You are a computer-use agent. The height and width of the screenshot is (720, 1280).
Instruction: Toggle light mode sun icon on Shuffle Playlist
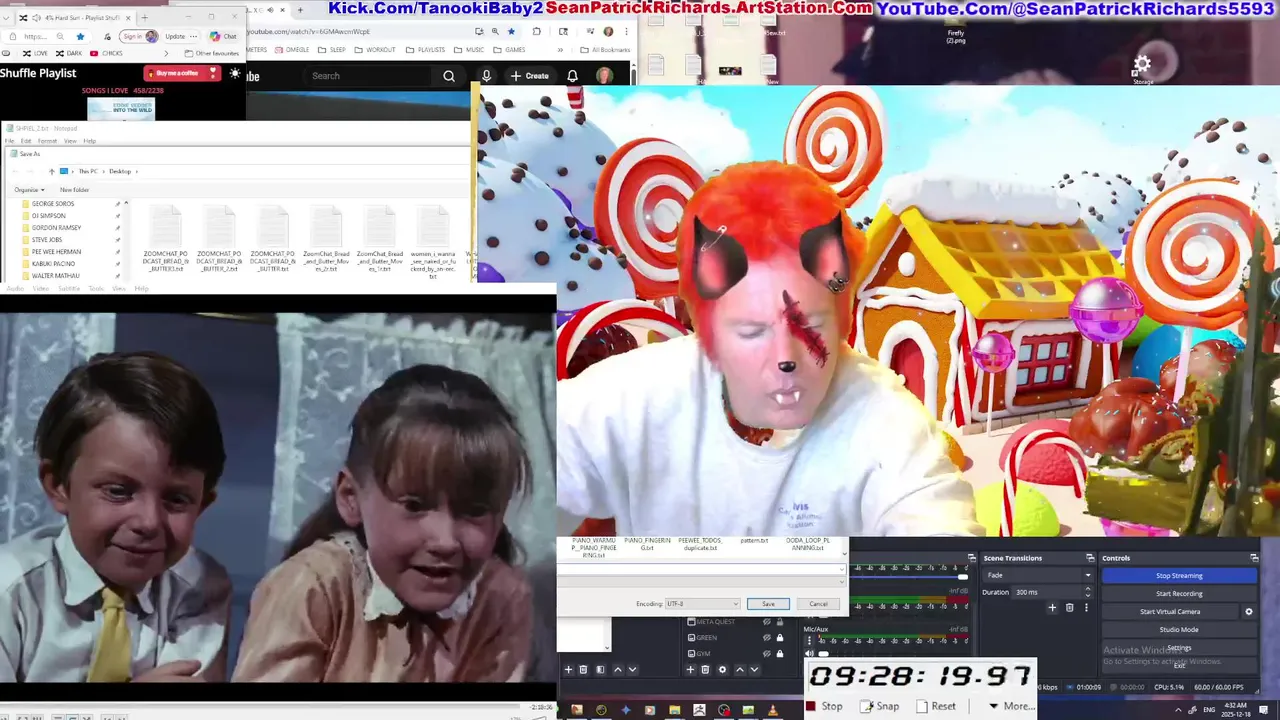click(x=235, y=73)
